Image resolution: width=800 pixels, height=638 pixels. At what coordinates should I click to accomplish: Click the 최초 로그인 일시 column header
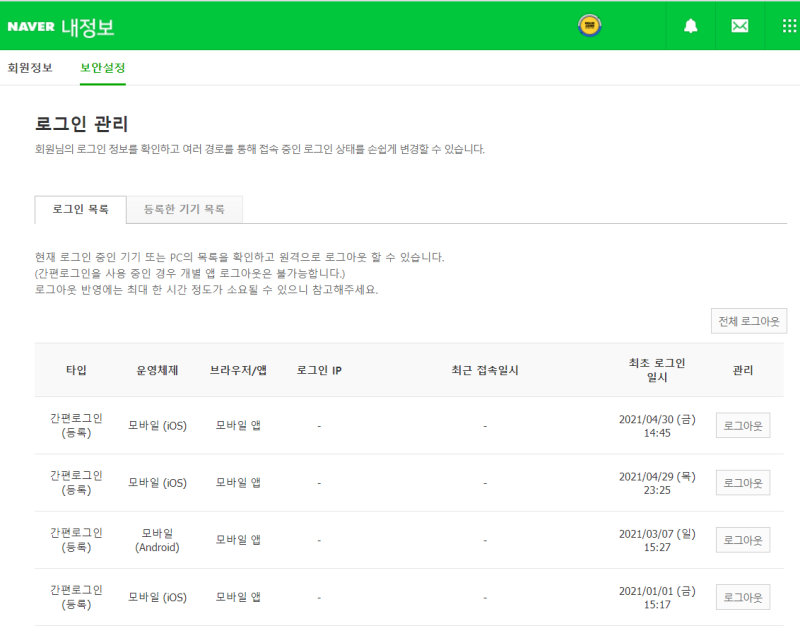tap(657, 370)
